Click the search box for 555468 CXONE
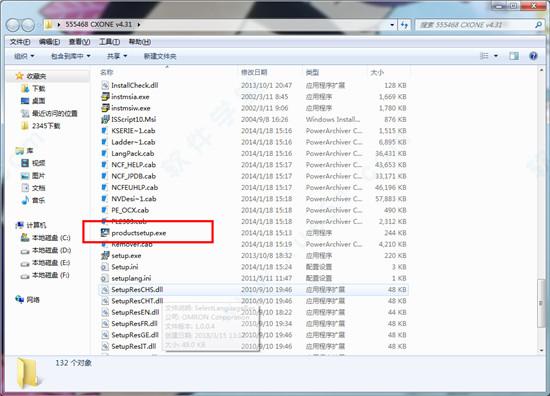550x396 pixels. tap(476, 25)
